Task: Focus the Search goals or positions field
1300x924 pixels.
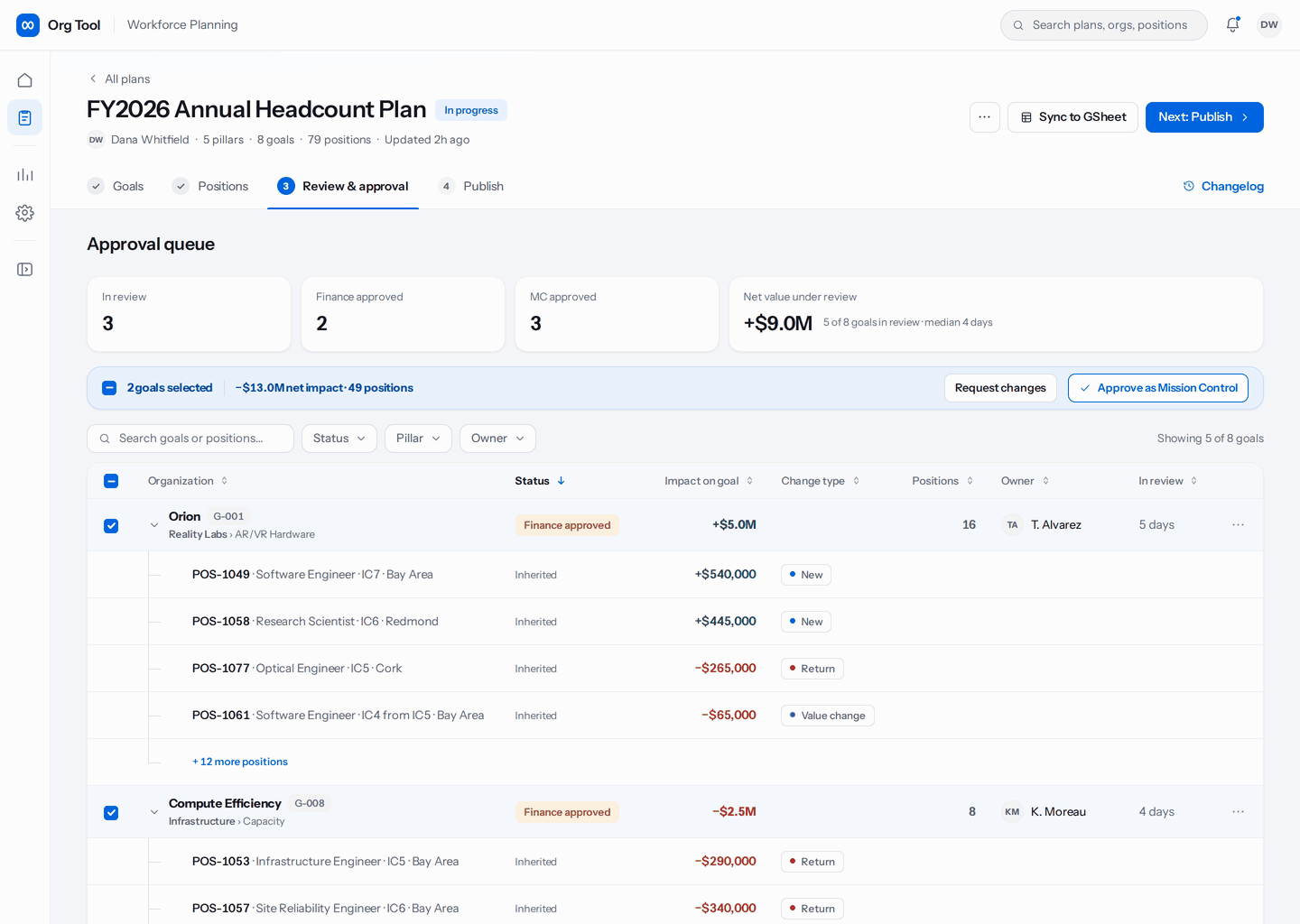Action: click(x=190, y=439)
